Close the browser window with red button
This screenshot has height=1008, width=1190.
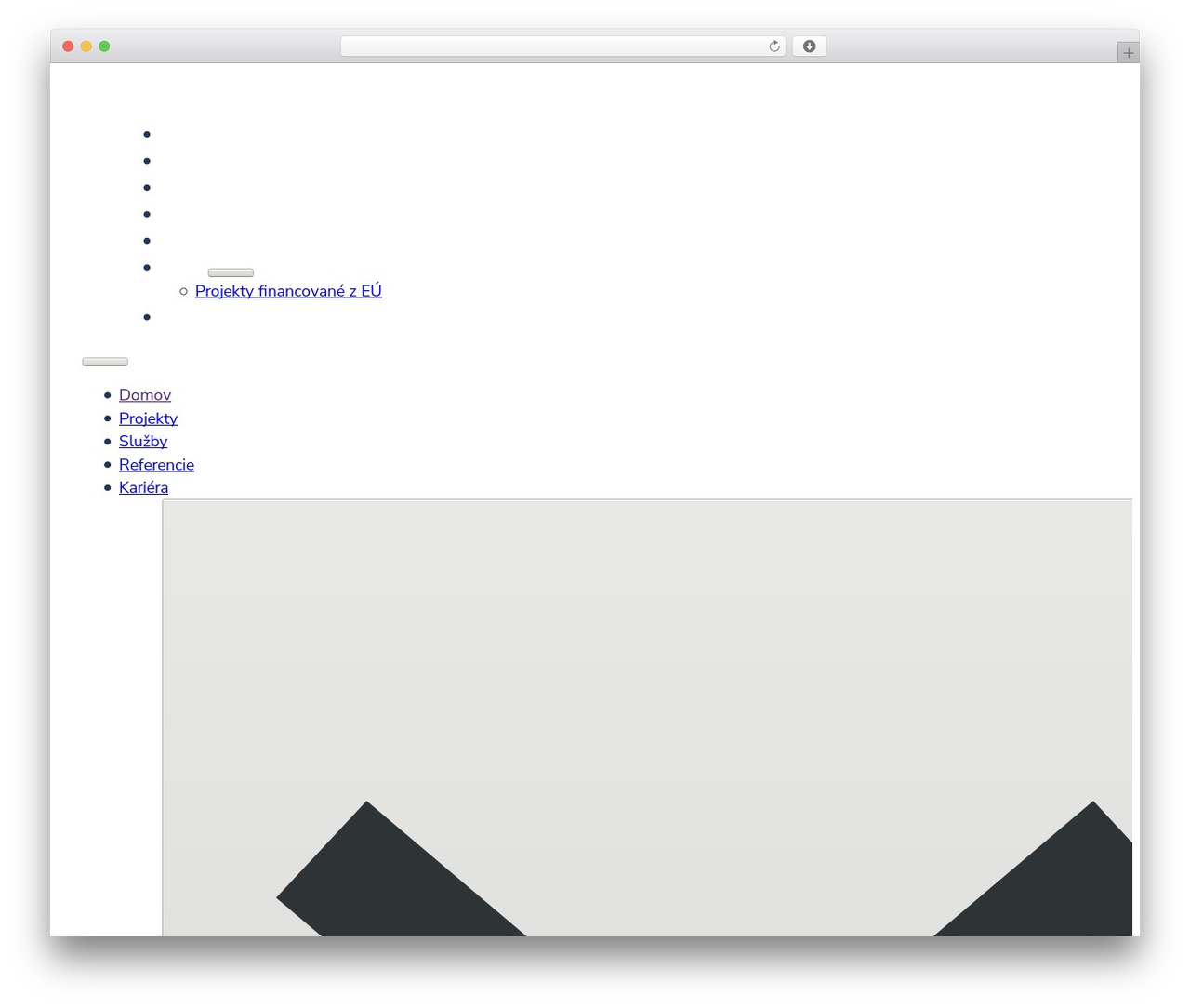coord(68,46)
